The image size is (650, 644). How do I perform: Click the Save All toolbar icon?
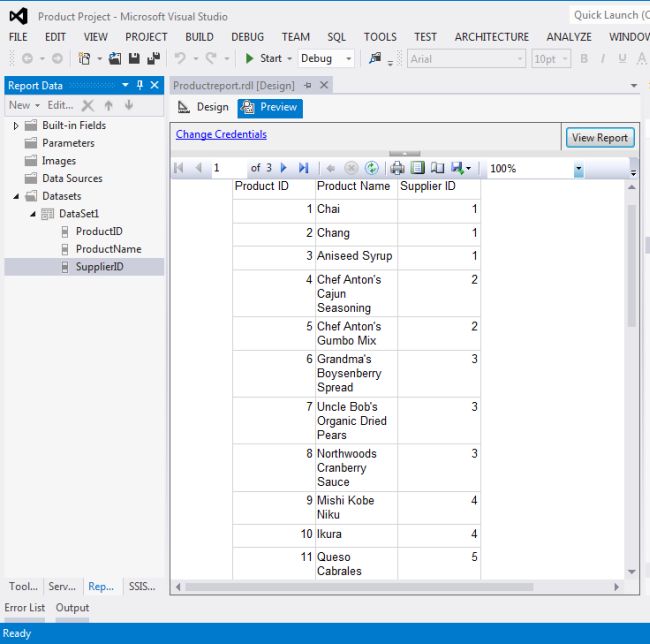pos(153,59)
